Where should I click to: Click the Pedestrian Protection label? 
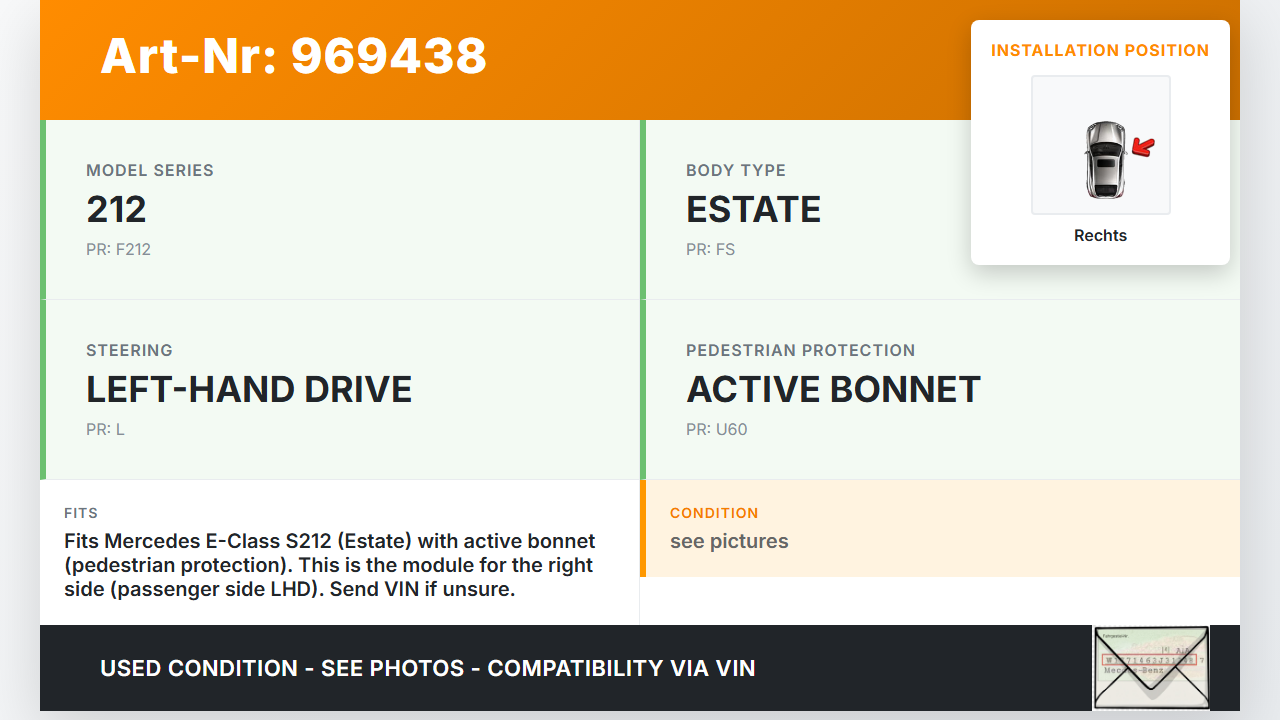click(x=800, y=351)
